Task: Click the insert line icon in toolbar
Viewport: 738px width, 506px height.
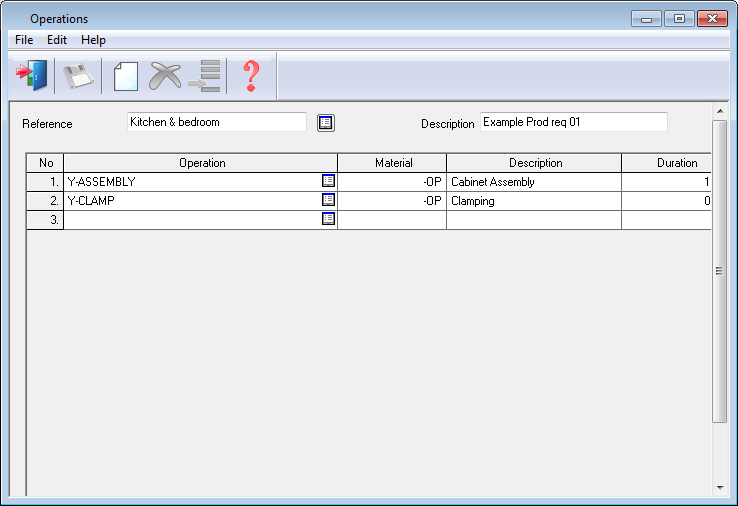Action: (x=205, y=76)
